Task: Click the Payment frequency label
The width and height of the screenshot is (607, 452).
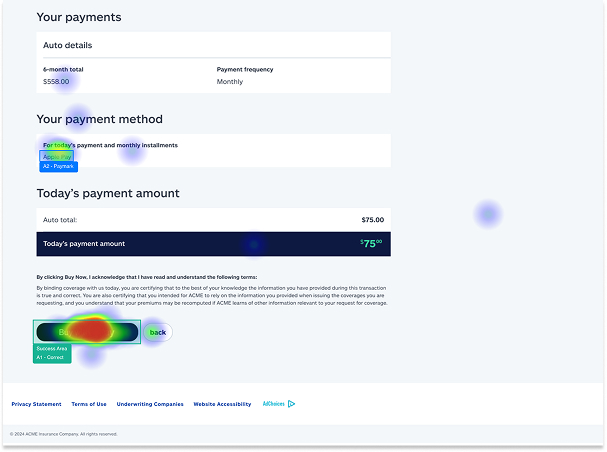Action: click(245, 70)
